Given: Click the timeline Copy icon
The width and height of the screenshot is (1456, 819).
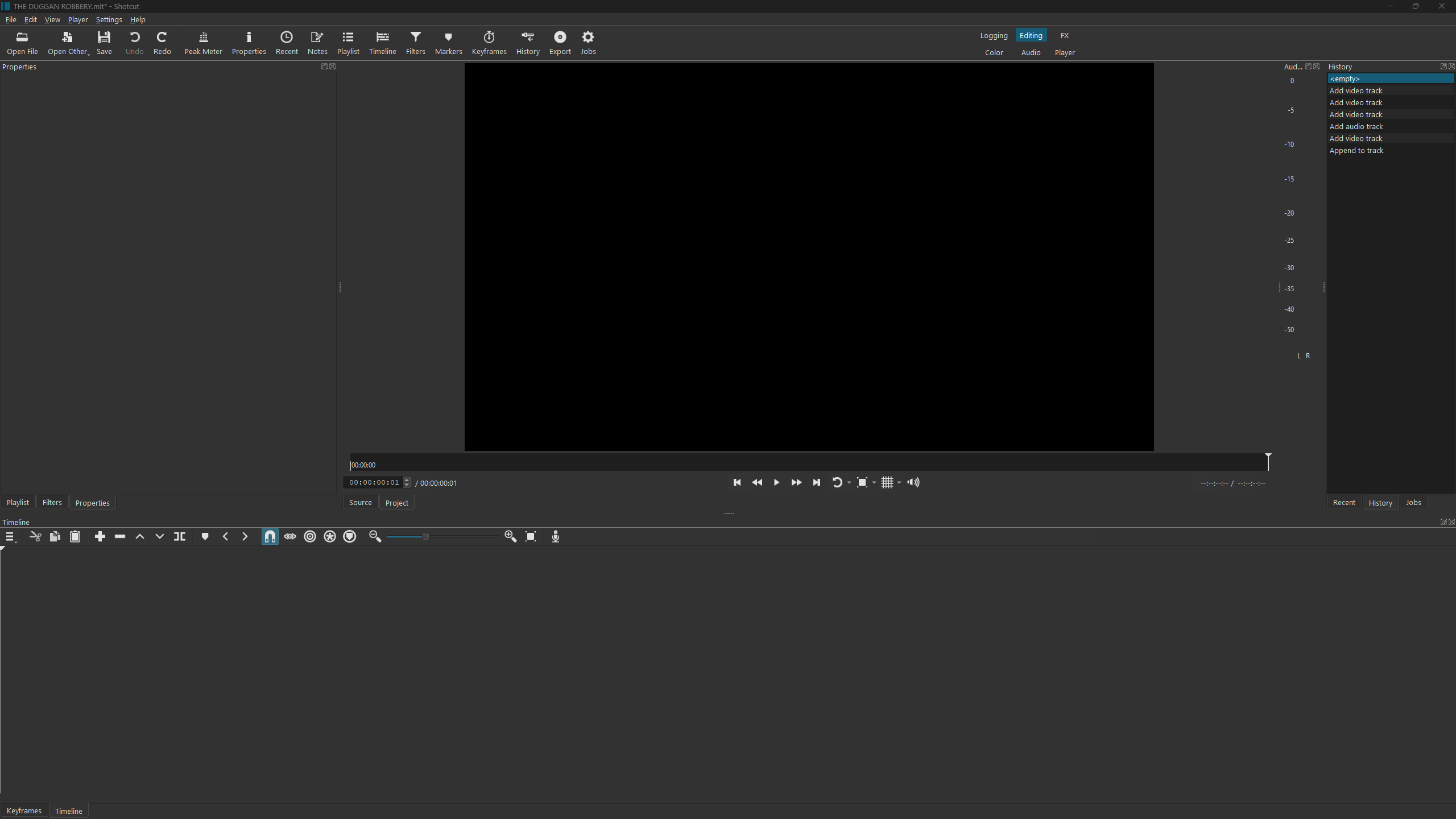Looking at the screenshot, I should 55,536.
